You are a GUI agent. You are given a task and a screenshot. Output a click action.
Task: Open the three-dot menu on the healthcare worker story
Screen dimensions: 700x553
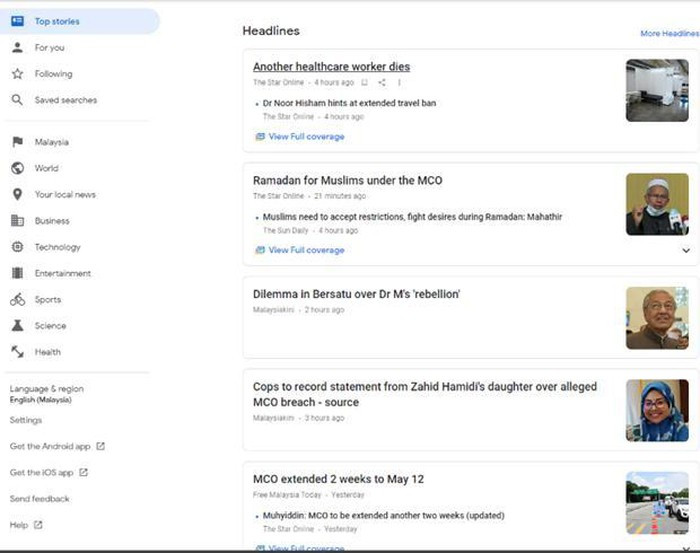[399, 83]
